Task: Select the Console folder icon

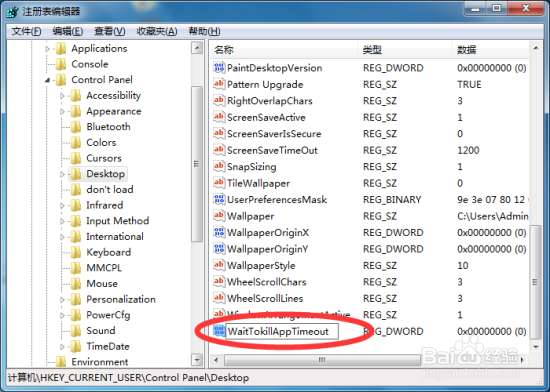Action: coord(61,64)
